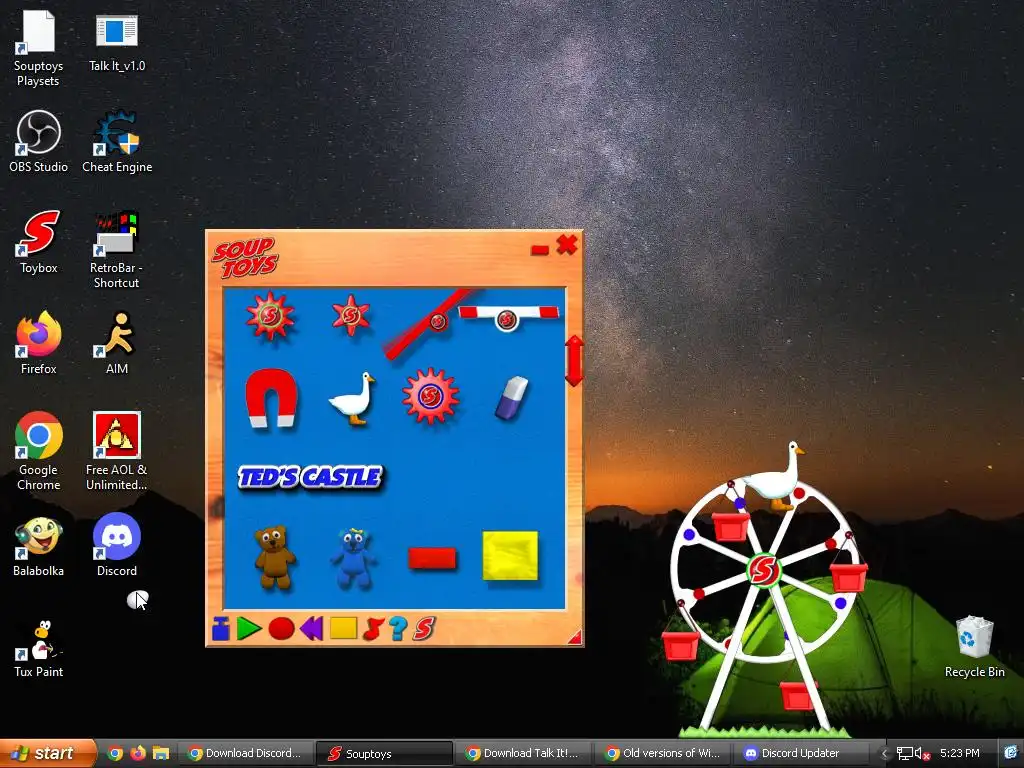Select the Recycle Bin icon

(x=974, y=646)
